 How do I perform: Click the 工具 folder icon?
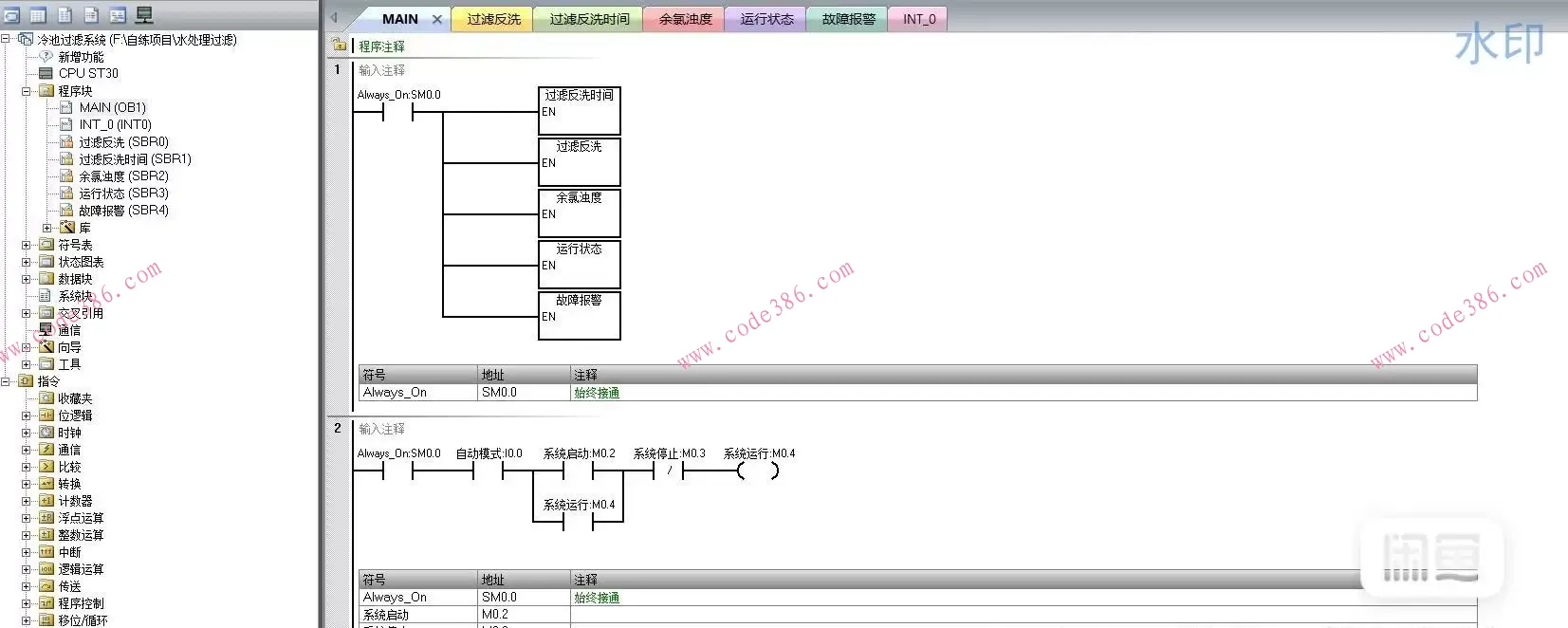point(46,364)
